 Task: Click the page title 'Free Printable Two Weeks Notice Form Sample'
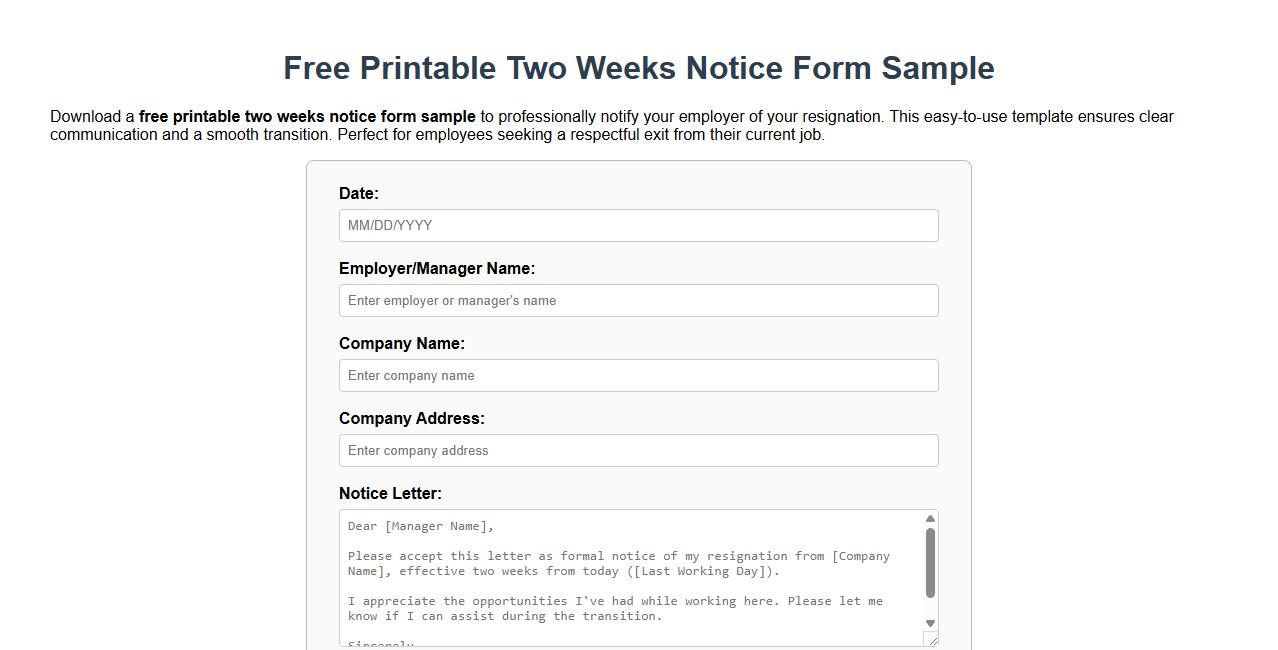click(639, 68)
